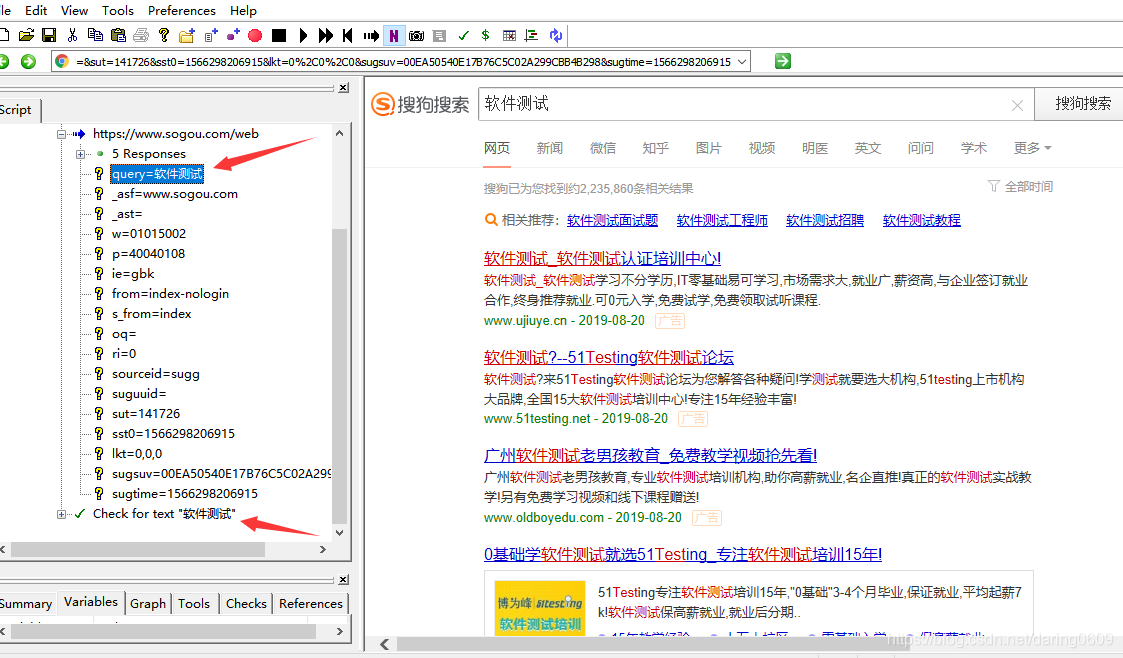Click the green checkmark toolbar icon

pyautogui.click(x=463, y=35)
